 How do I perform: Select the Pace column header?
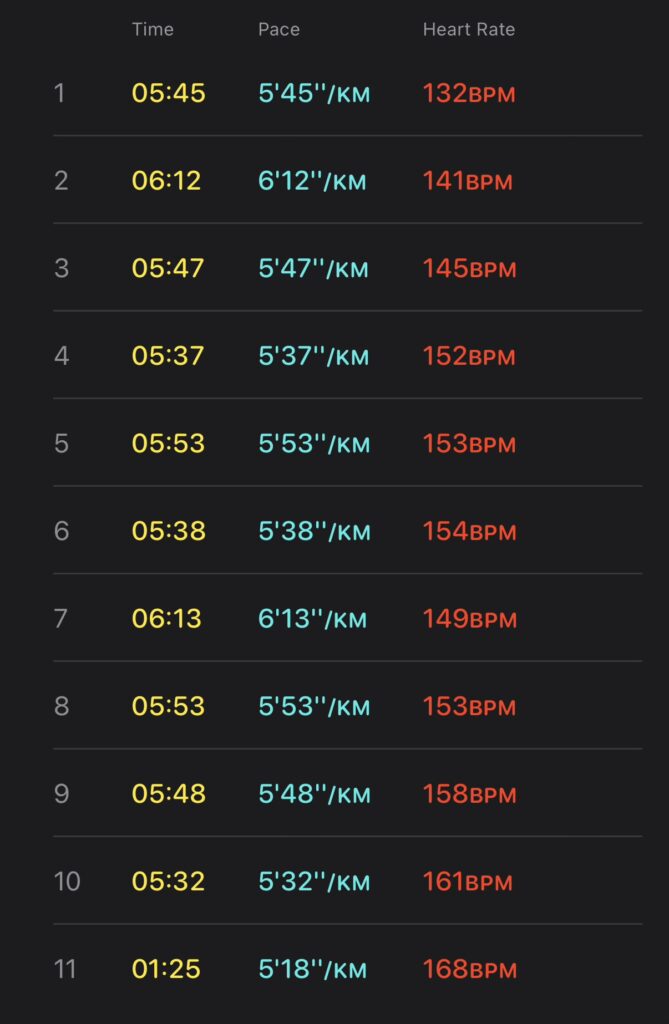coord(279,29)
